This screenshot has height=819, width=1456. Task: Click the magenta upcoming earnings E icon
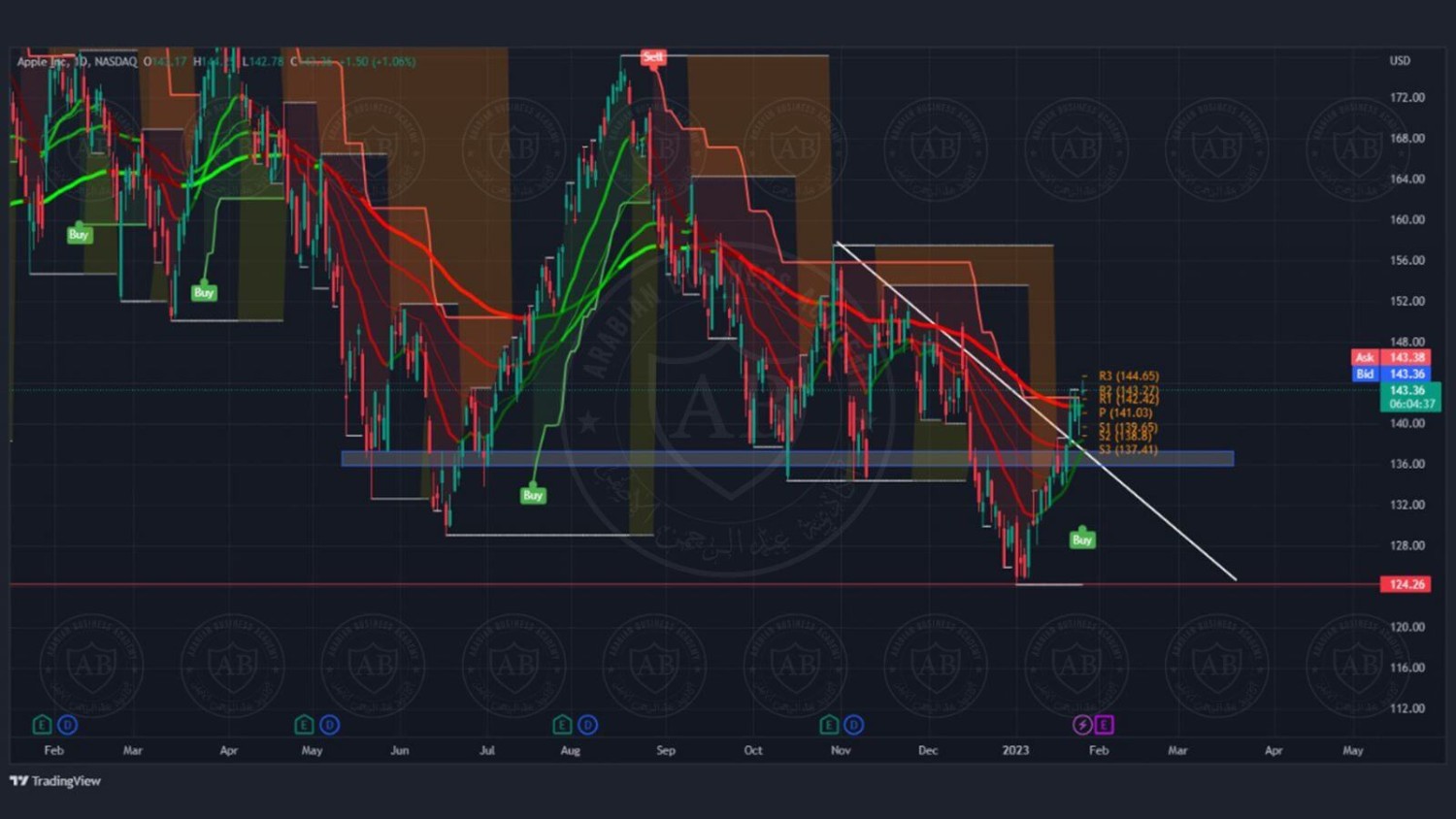[1105, 725]
